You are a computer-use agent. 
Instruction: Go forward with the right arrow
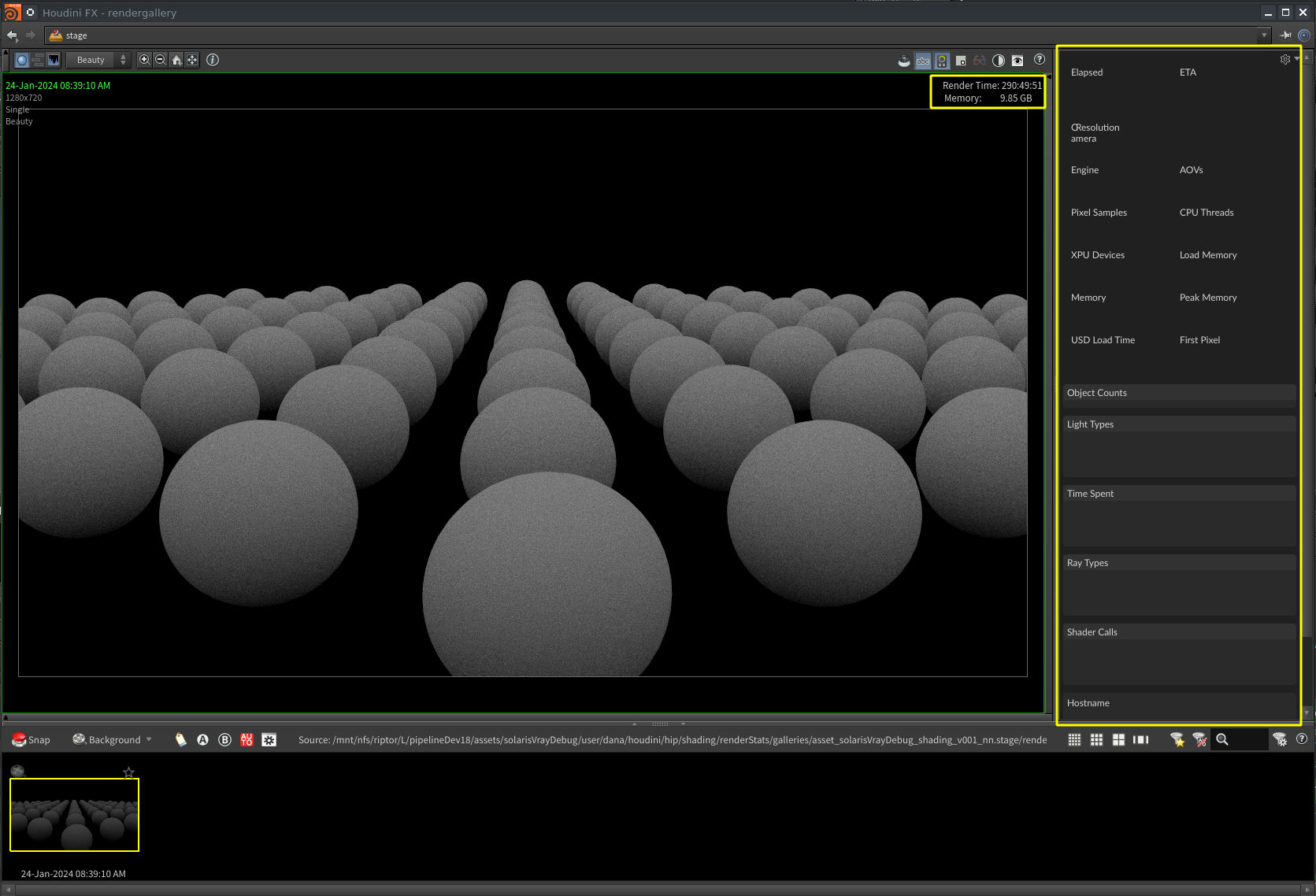[31, 35]
